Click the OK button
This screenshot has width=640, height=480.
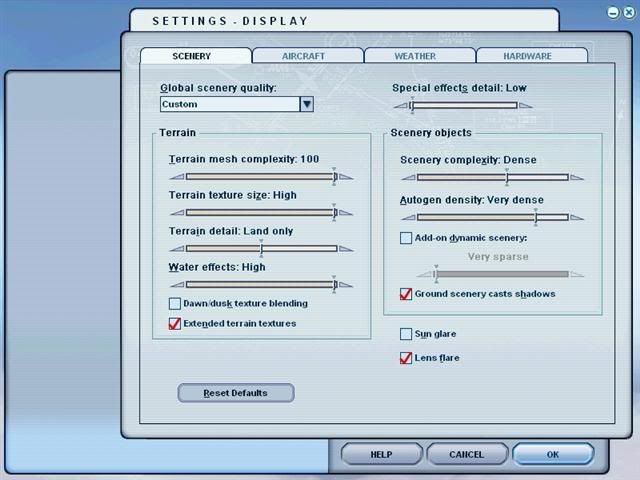(x=553, y=454)
